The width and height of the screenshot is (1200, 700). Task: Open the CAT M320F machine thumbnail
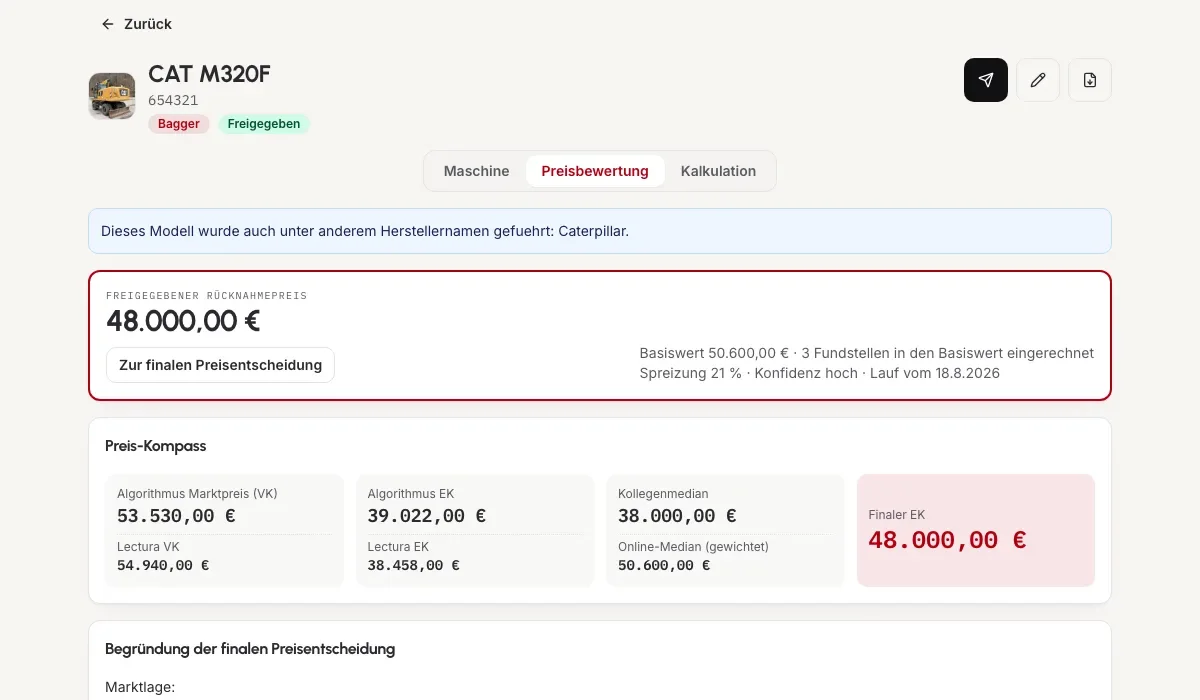pyautogui.click(x=112, y=96)
